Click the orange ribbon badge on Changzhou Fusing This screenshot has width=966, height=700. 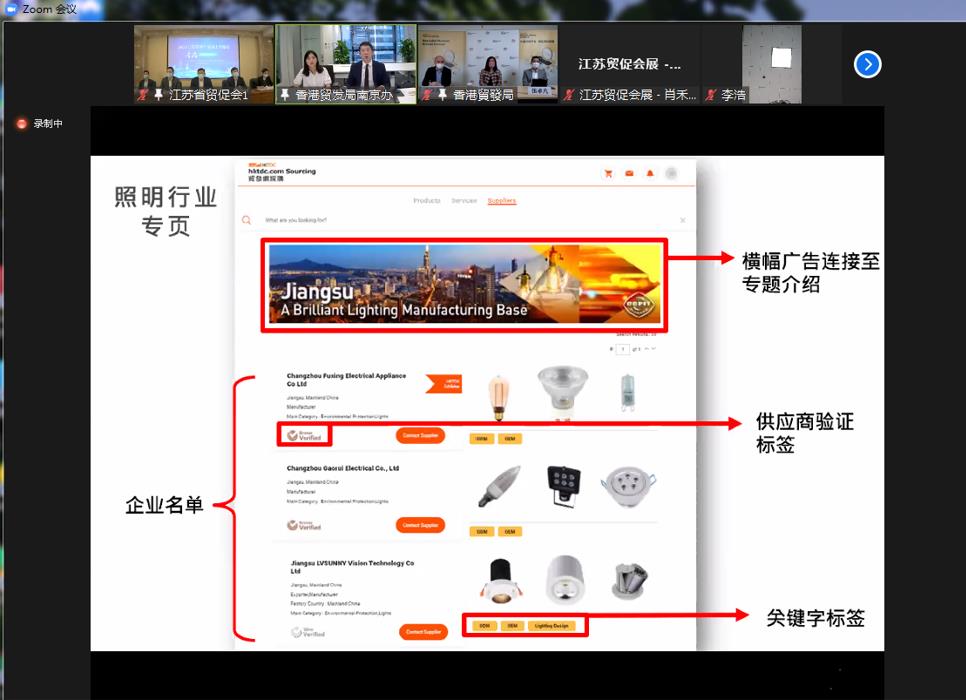[x=444, y=384]
